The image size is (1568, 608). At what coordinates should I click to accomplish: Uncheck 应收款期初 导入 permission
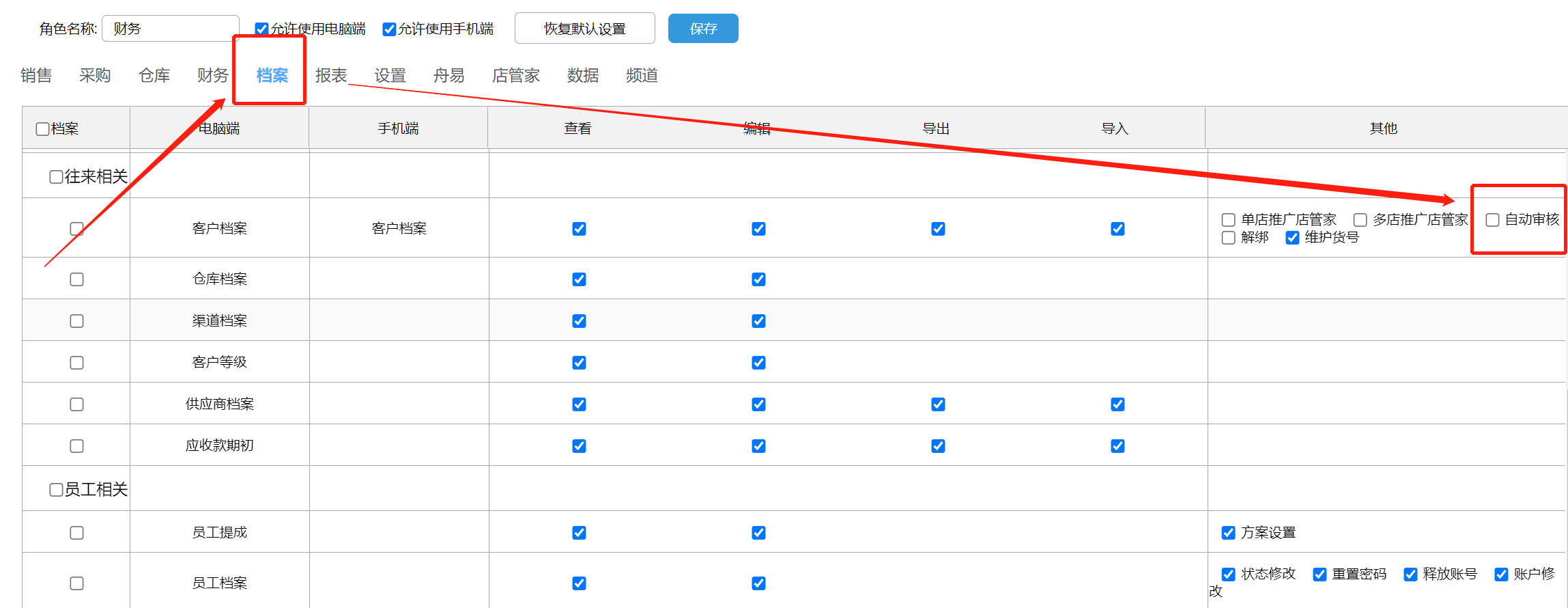coord(1117,446)
